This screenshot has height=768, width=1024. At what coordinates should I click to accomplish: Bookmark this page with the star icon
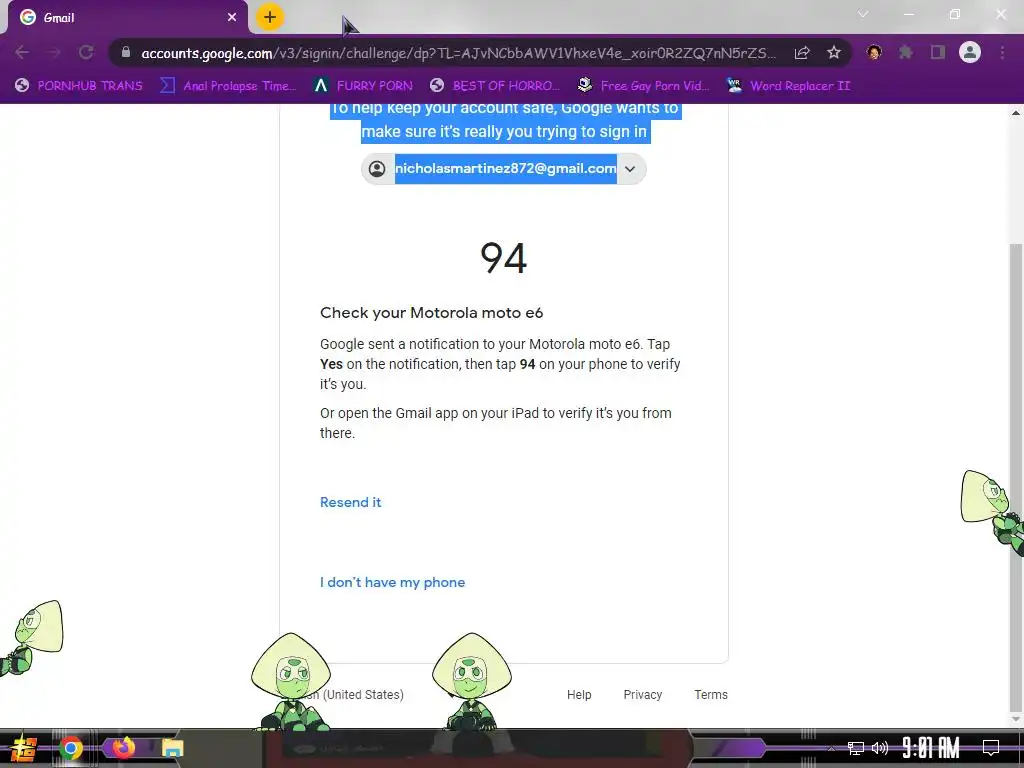(x=834, y=53)
